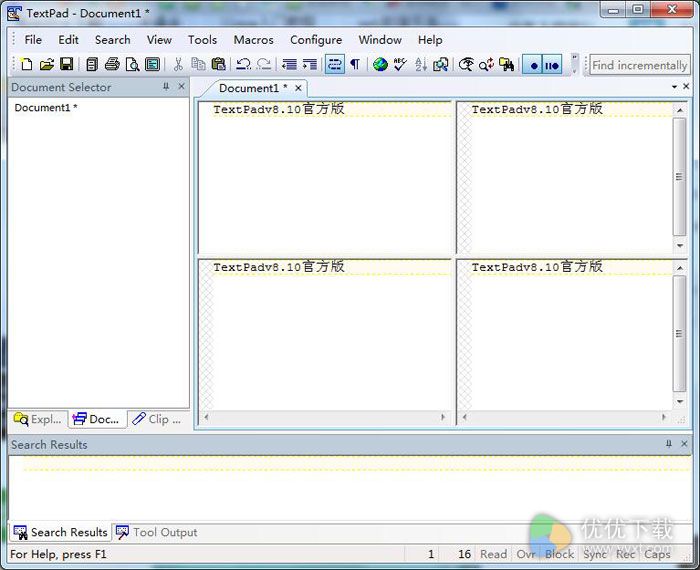Open the Window menu

click(x=380, y=40)
